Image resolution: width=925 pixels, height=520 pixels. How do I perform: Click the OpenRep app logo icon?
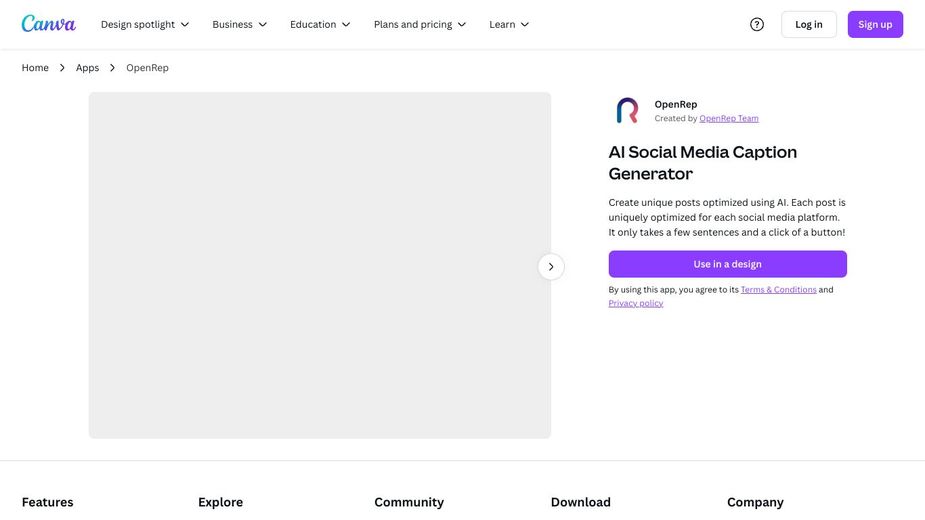coord(627,111)
